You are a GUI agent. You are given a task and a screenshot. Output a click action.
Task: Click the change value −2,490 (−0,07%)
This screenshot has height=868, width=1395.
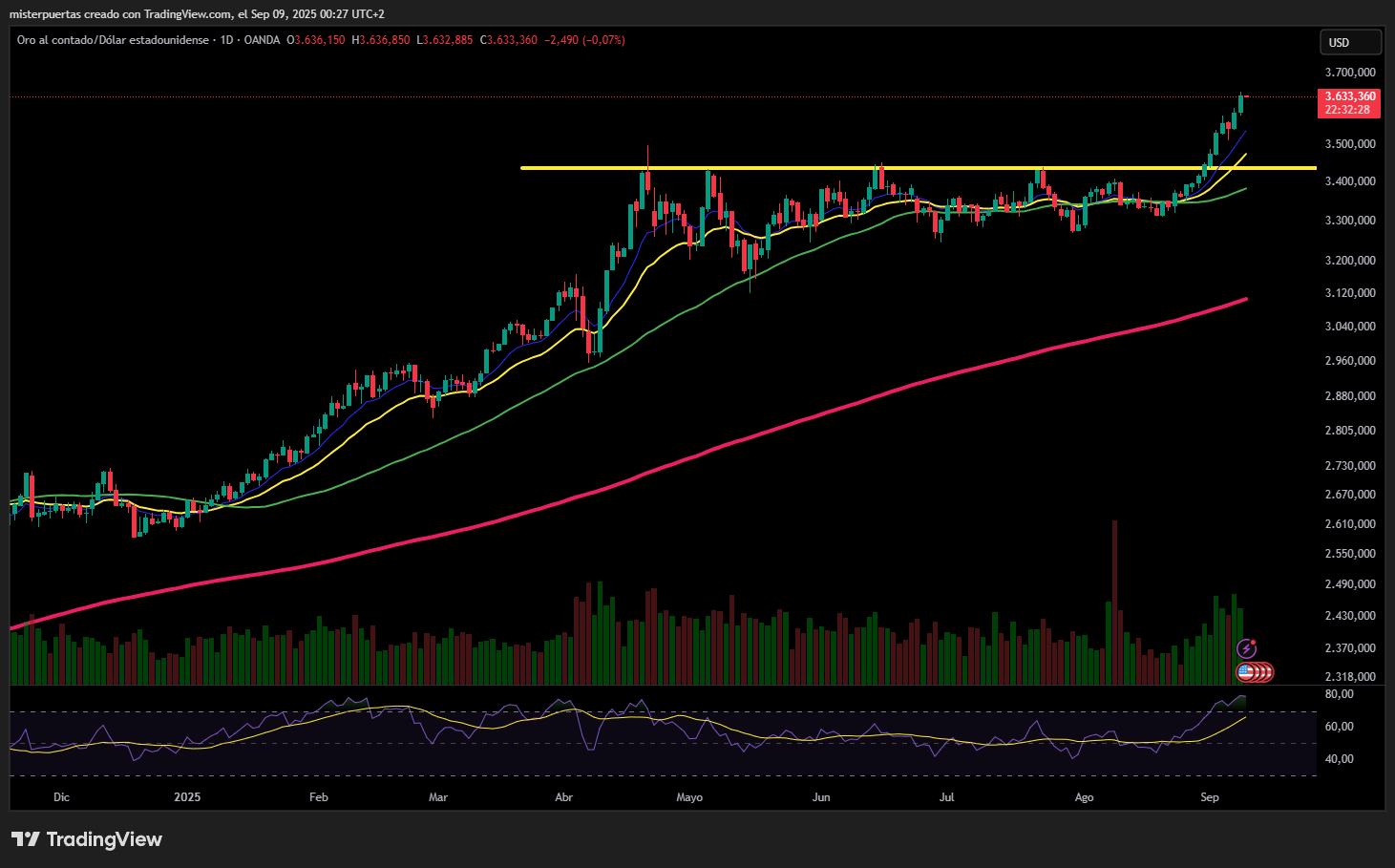click(584, 40)
